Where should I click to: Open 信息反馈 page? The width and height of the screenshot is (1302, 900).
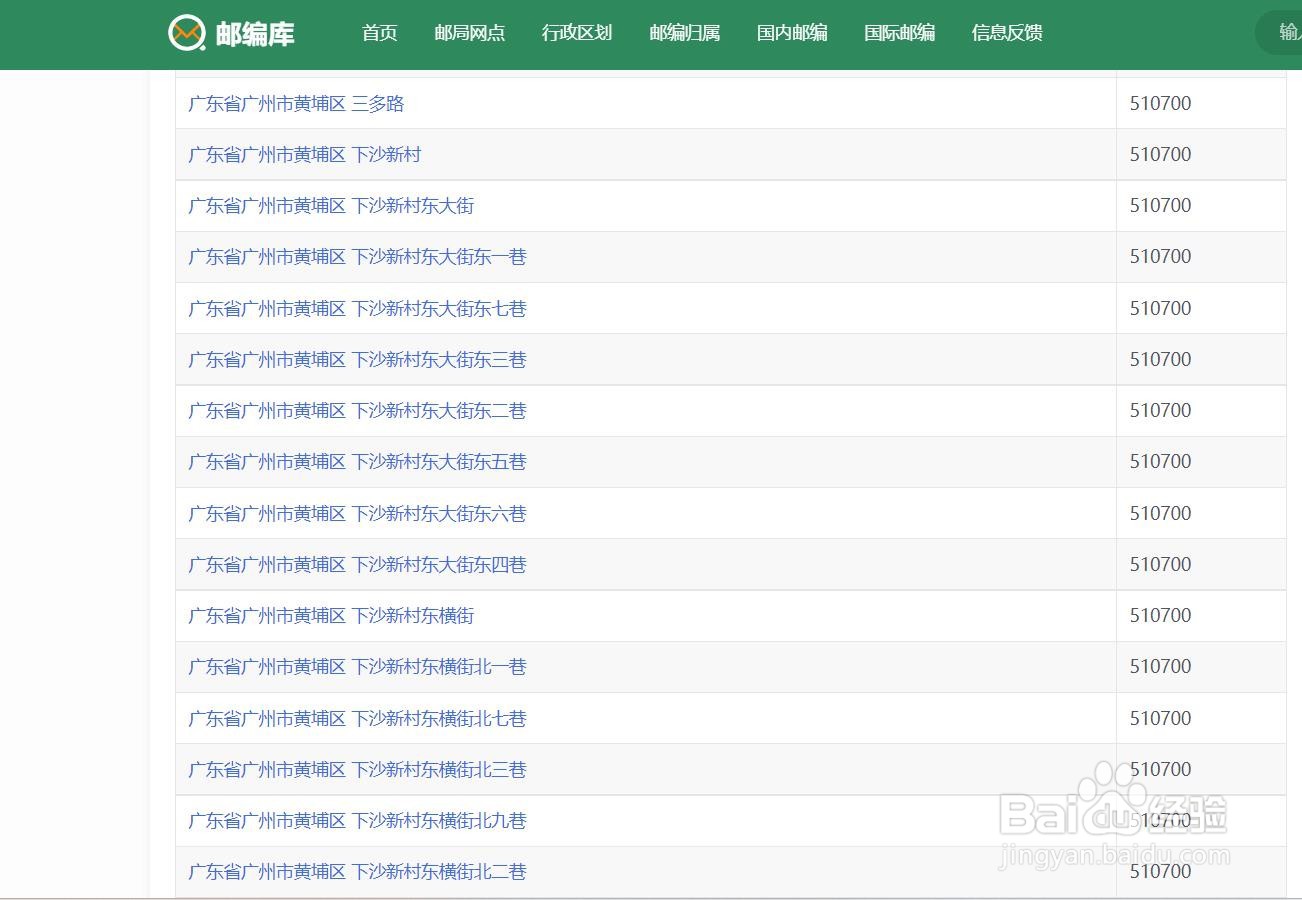1007,33
